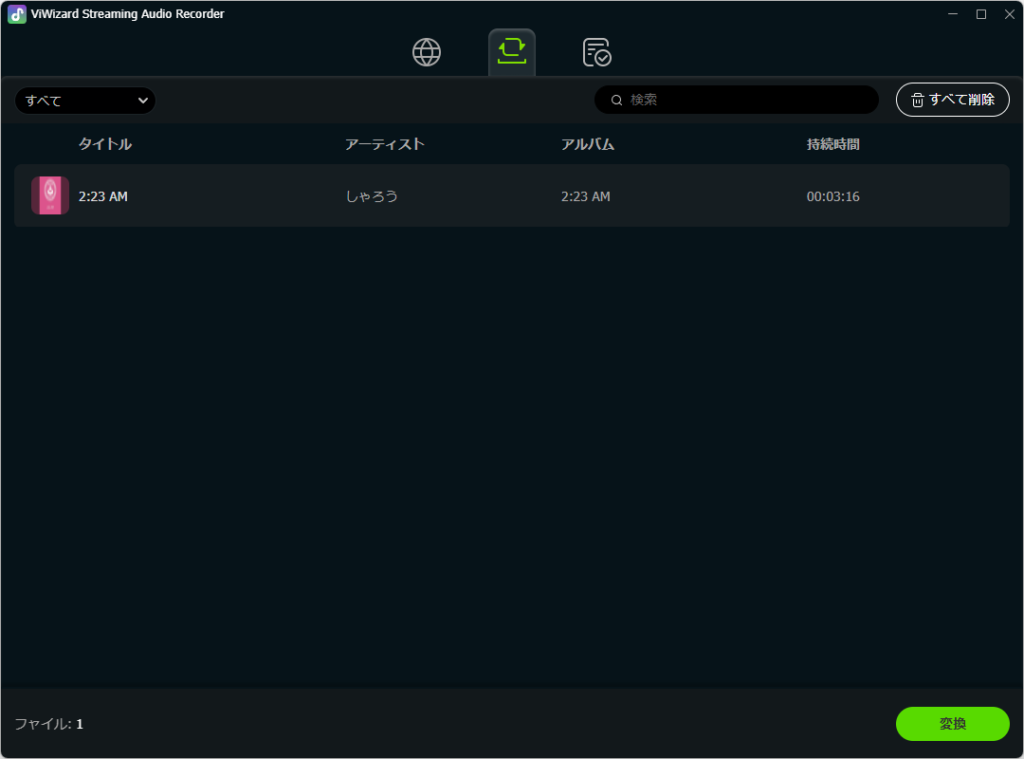
Task: Click the アルバム column header
Action: coord(588,144)
